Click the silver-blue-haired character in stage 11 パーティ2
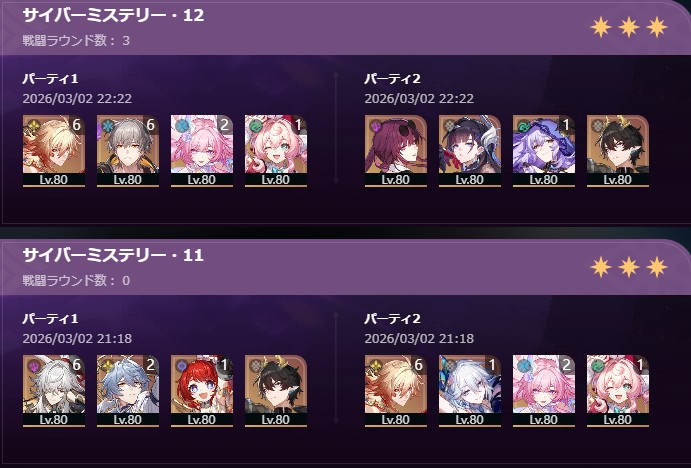 [x=470, y=391]
